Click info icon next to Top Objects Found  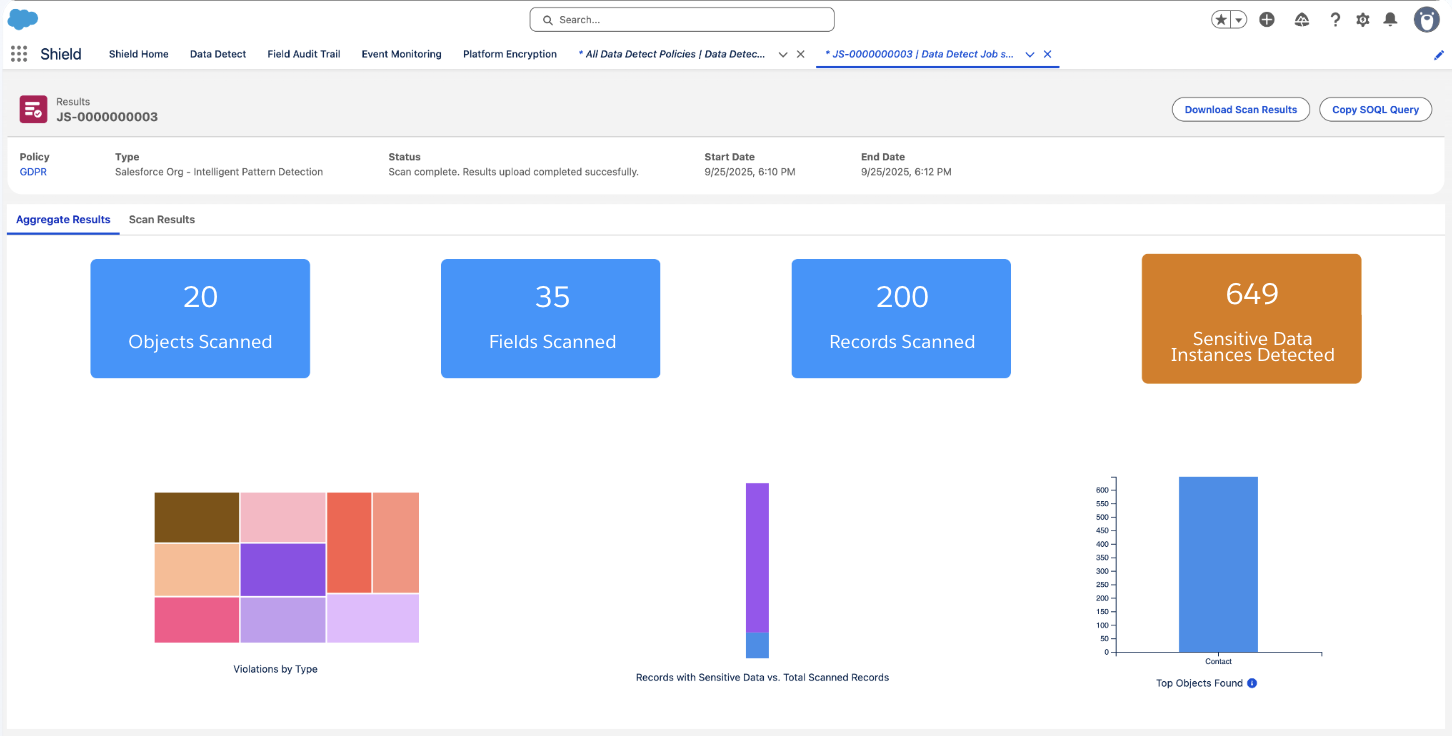[x=1252, y=684]
